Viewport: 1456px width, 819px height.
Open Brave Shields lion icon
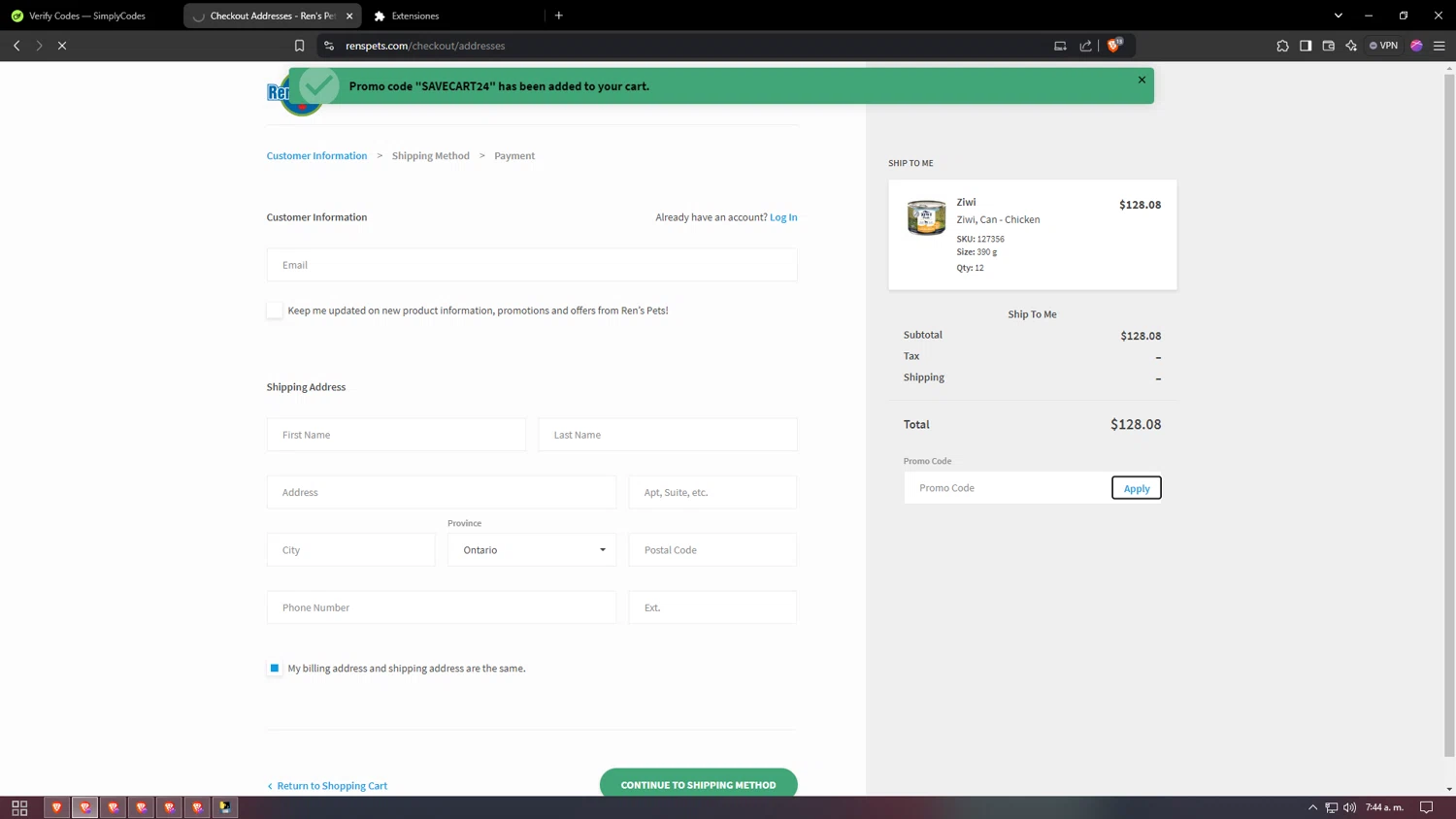pos(1114,45)
